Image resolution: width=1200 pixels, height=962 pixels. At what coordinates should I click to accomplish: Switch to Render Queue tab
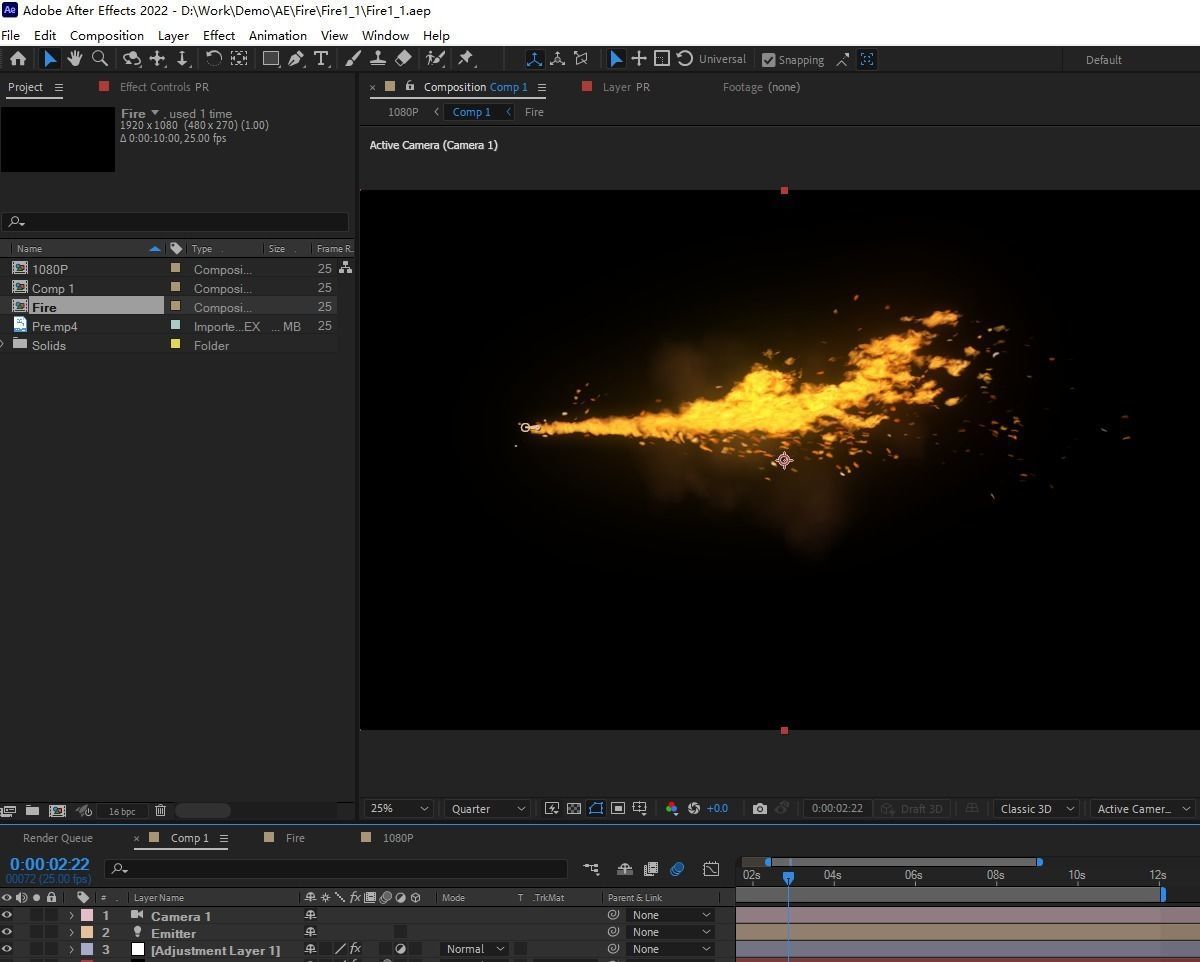coord(58,838)
